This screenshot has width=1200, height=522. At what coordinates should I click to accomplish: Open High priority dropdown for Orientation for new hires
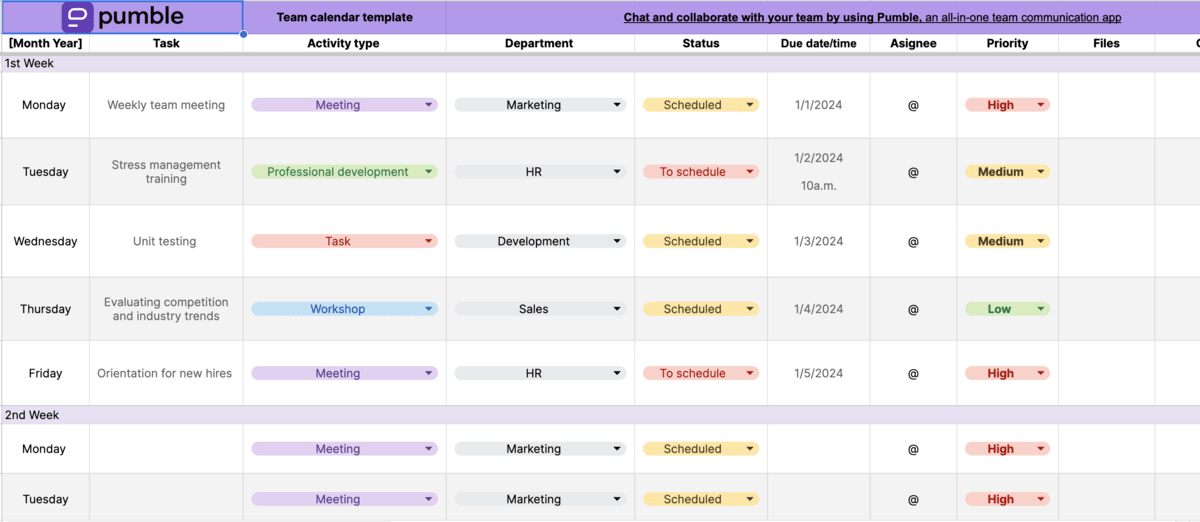click(1007, 373)
